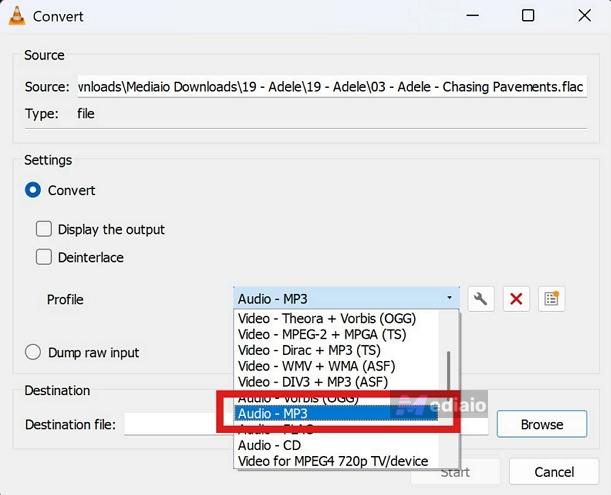611x495 pixels.
Task: Choose Video for MPEG4 720p TV/device profile
Action: (336, 461)
